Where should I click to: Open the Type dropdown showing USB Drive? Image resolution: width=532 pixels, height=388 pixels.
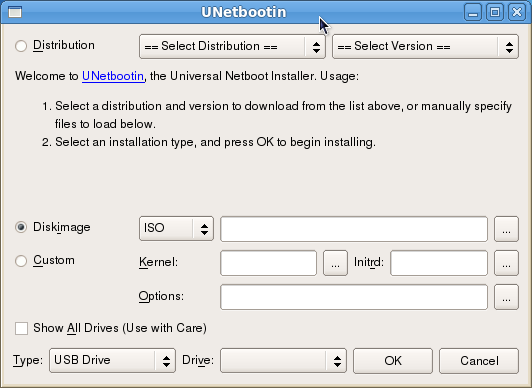click(x=112, y=361)
